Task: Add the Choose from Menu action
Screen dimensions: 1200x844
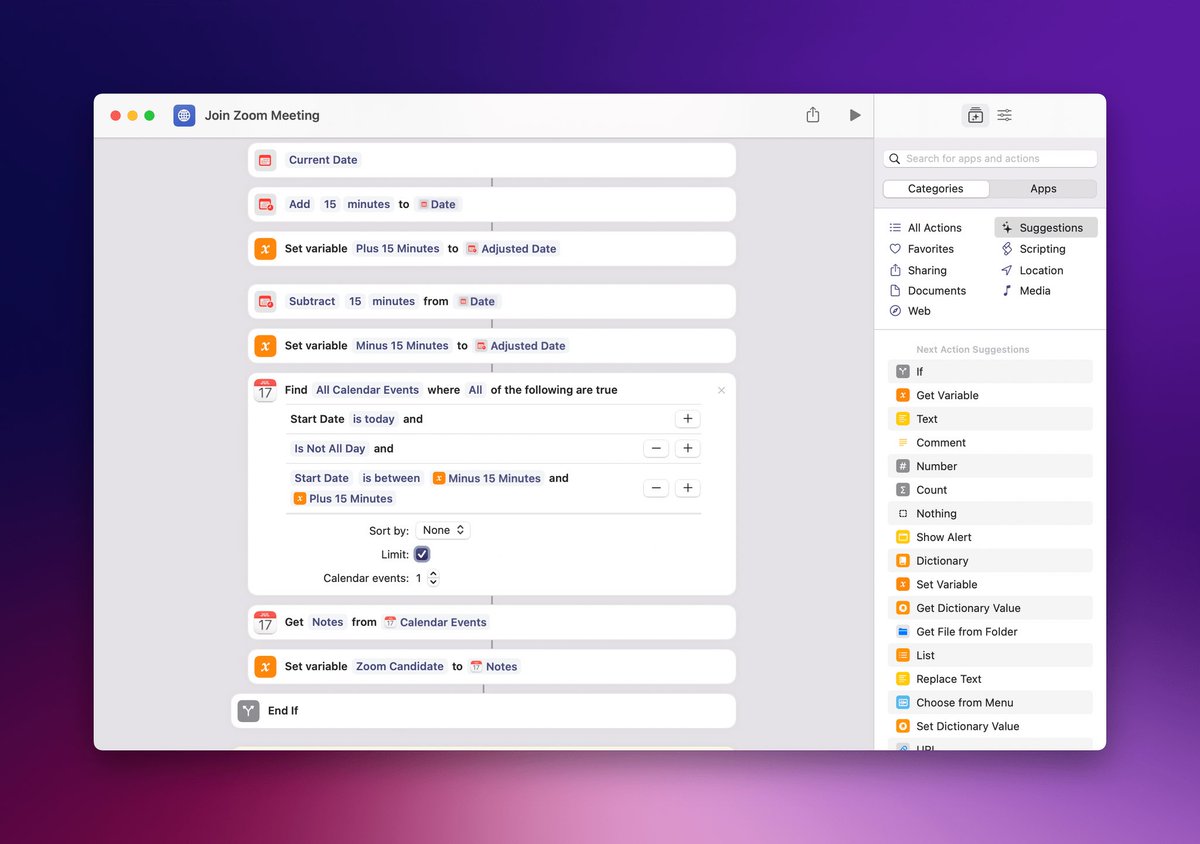Action: pyautogui.click(x=990, y=703)
